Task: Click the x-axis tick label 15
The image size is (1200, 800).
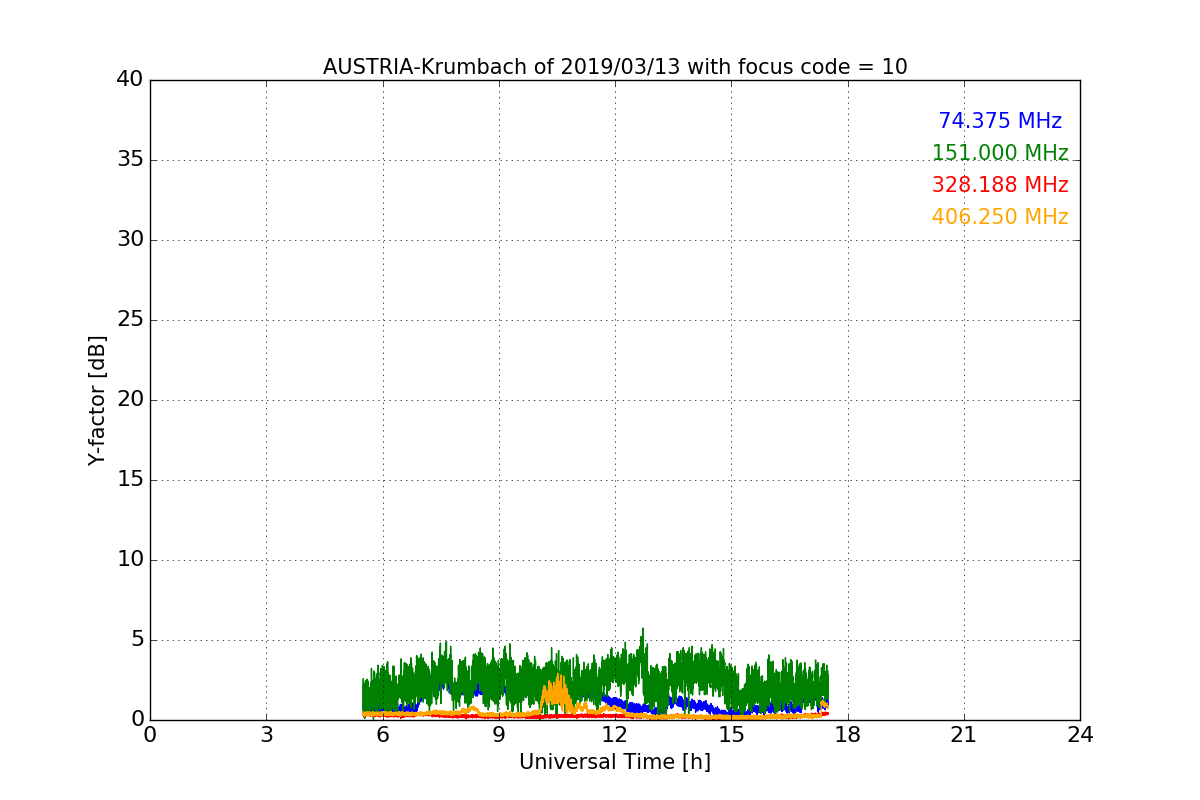Action: [x=731, y=735]
